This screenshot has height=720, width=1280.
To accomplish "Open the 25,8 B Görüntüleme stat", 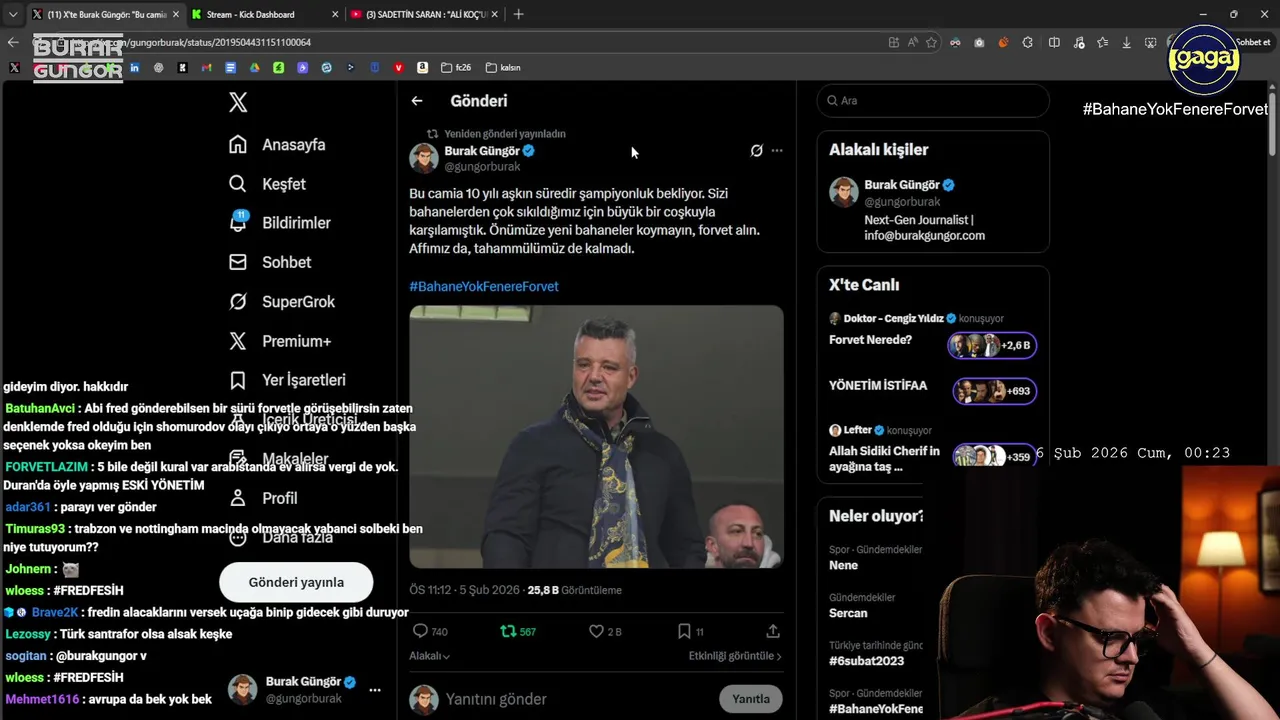I will tap(576, 590).
